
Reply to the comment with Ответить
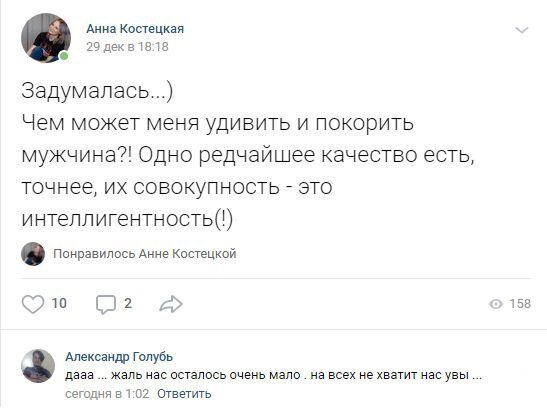click(184, 394)
